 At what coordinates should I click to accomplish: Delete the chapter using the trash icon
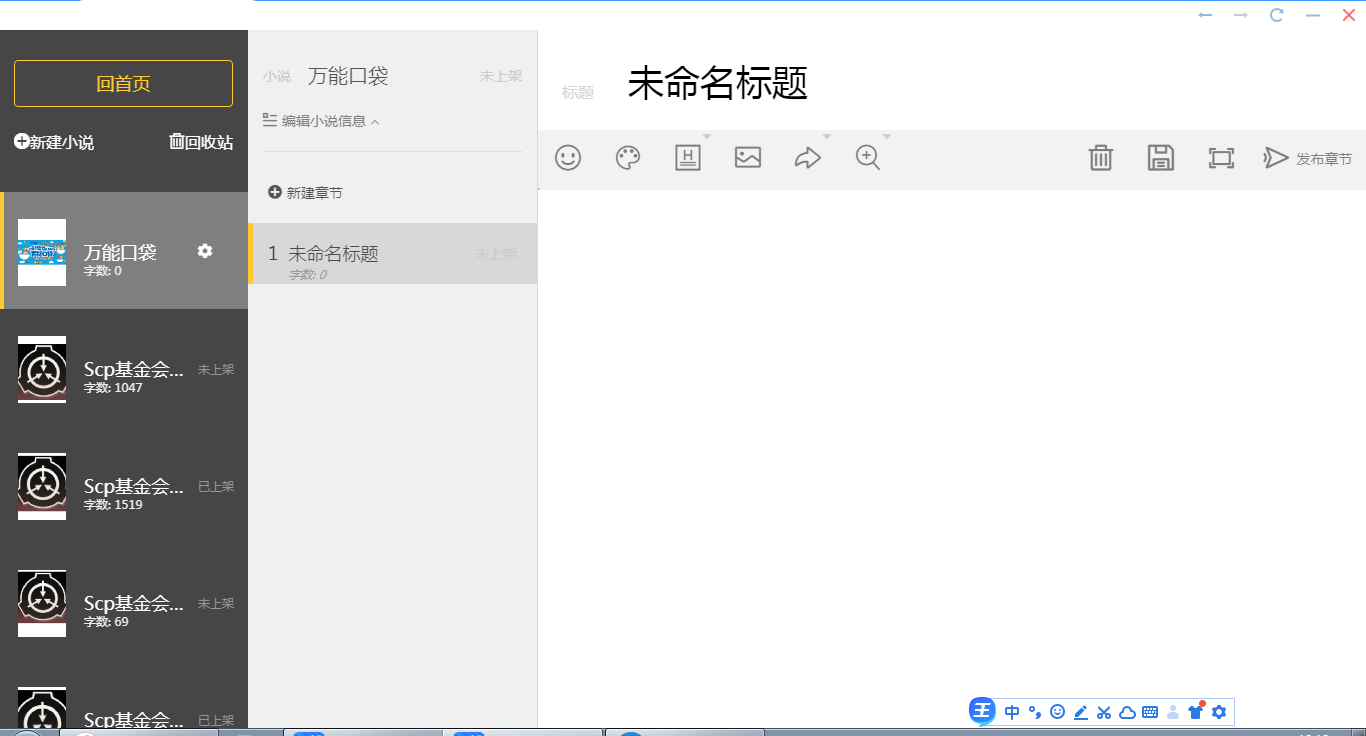tap(1101, 158)
